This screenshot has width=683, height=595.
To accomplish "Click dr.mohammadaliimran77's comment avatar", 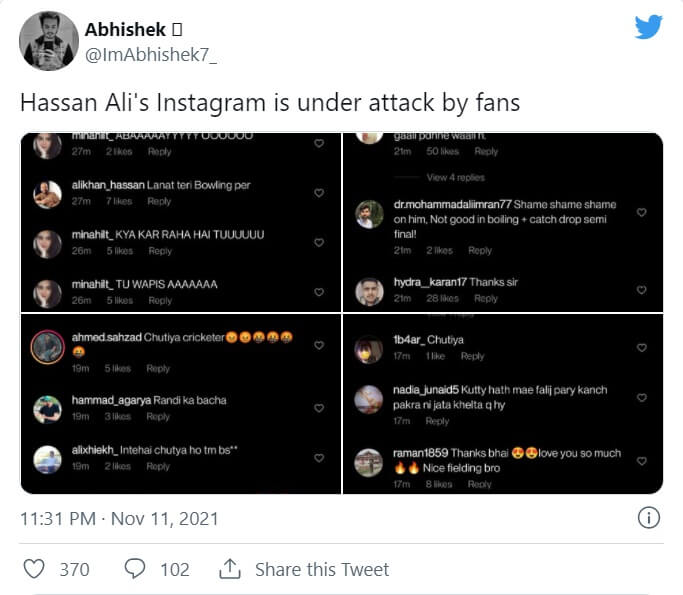I will pyautogui.click(x=370, y=213).
